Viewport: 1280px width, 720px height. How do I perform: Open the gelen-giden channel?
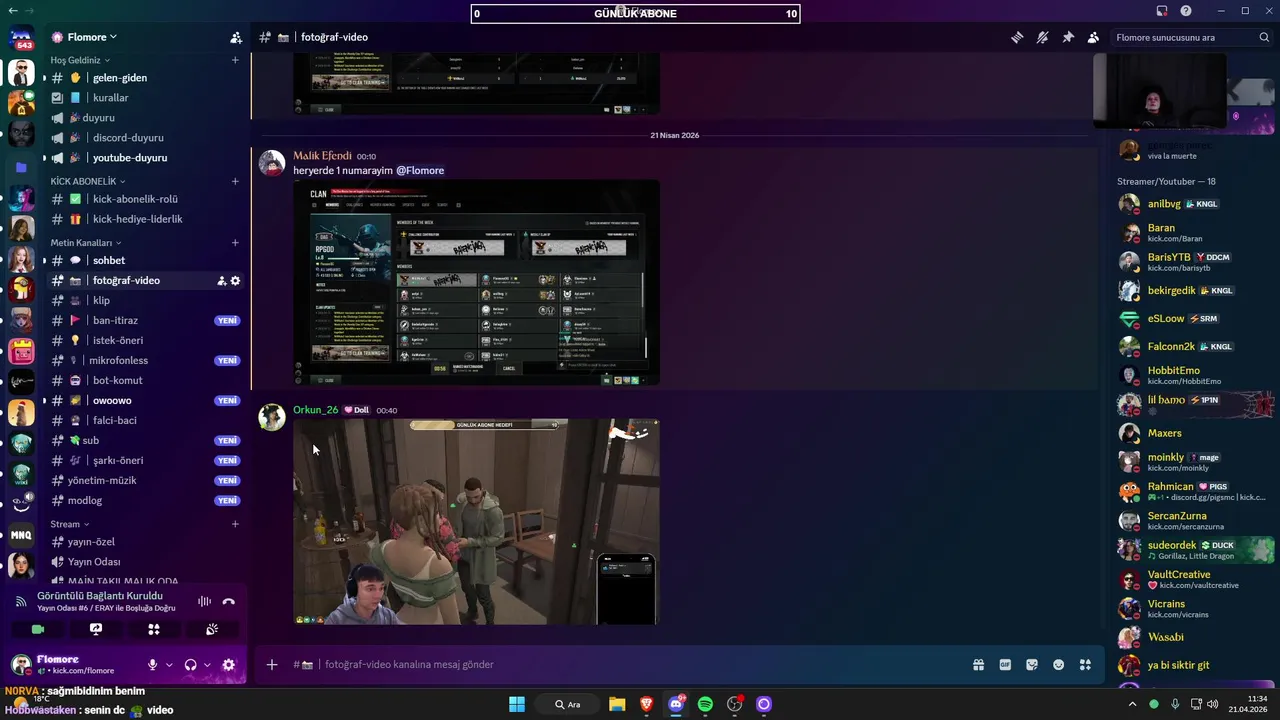pos(146,78)
